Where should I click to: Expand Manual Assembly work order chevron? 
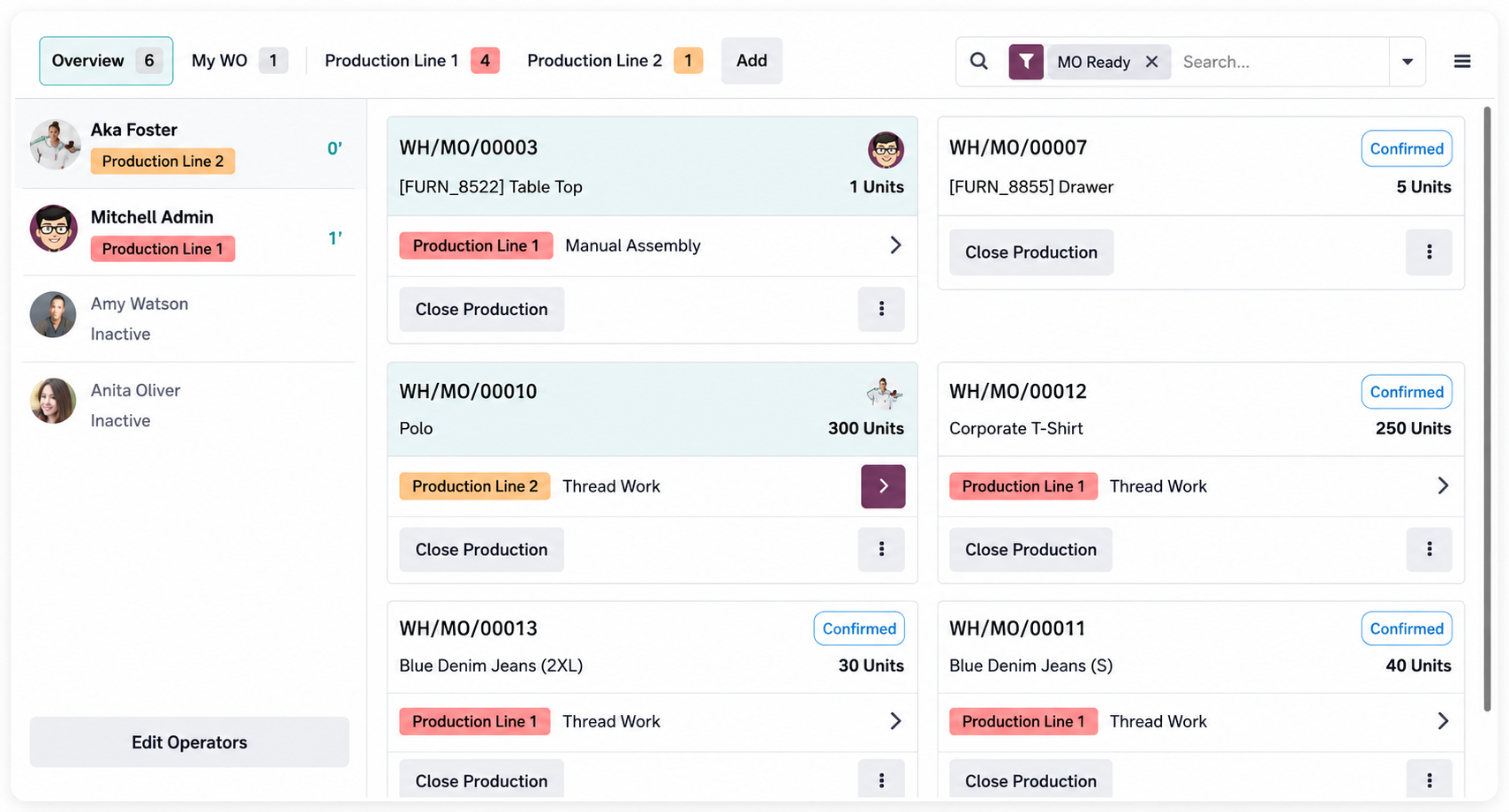895,245
